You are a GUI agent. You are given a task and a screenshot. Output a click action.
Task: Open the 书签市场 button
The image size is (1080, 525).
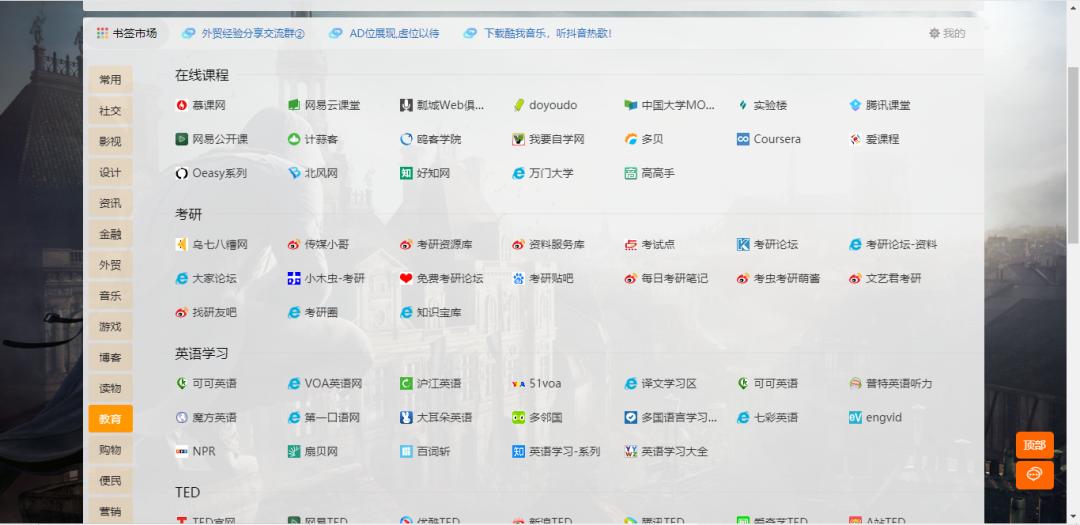coord(127,33)
